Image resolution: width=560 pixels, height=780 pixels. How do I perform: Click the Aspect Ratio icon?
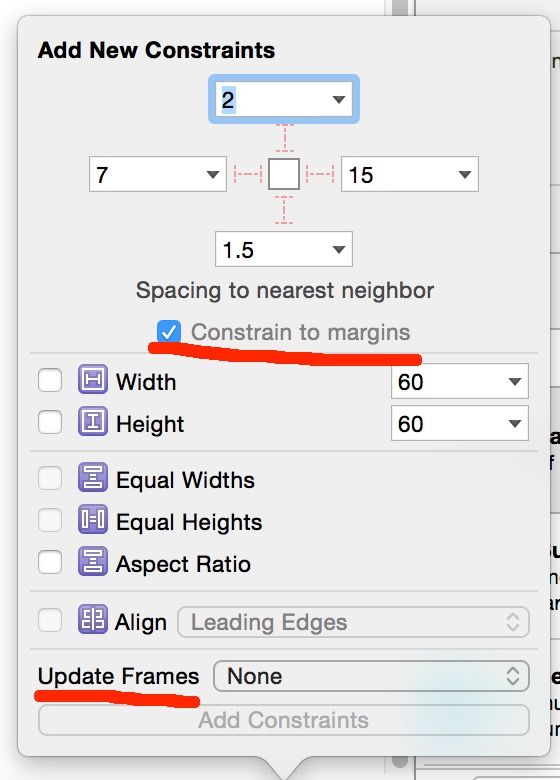(93, 561)
